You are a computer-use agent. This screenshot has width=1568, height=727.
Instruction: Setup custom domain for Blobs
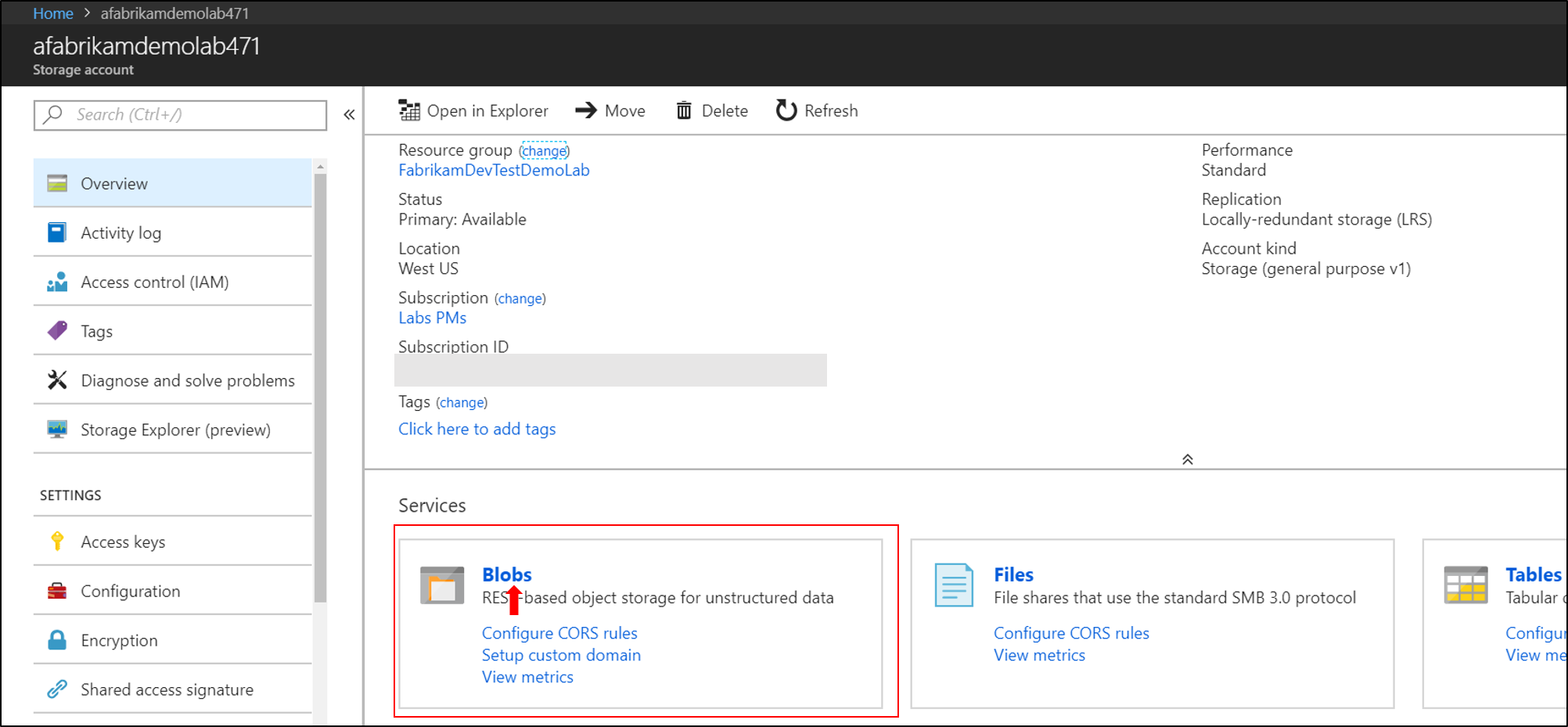(561, 655)
